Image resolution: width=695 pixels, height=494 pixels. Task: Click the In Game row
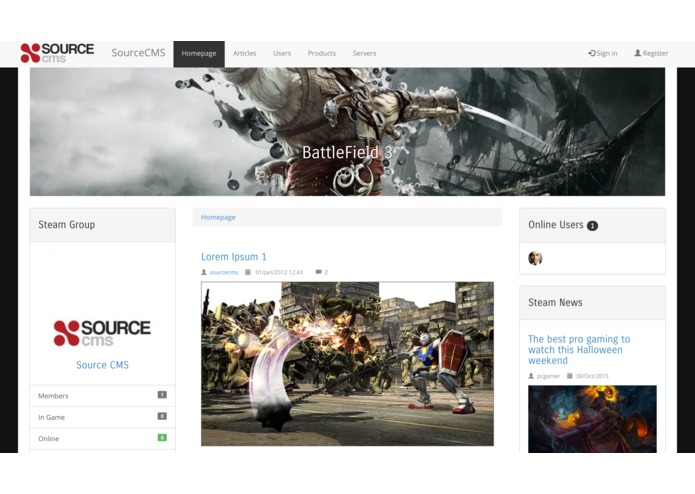102,417
